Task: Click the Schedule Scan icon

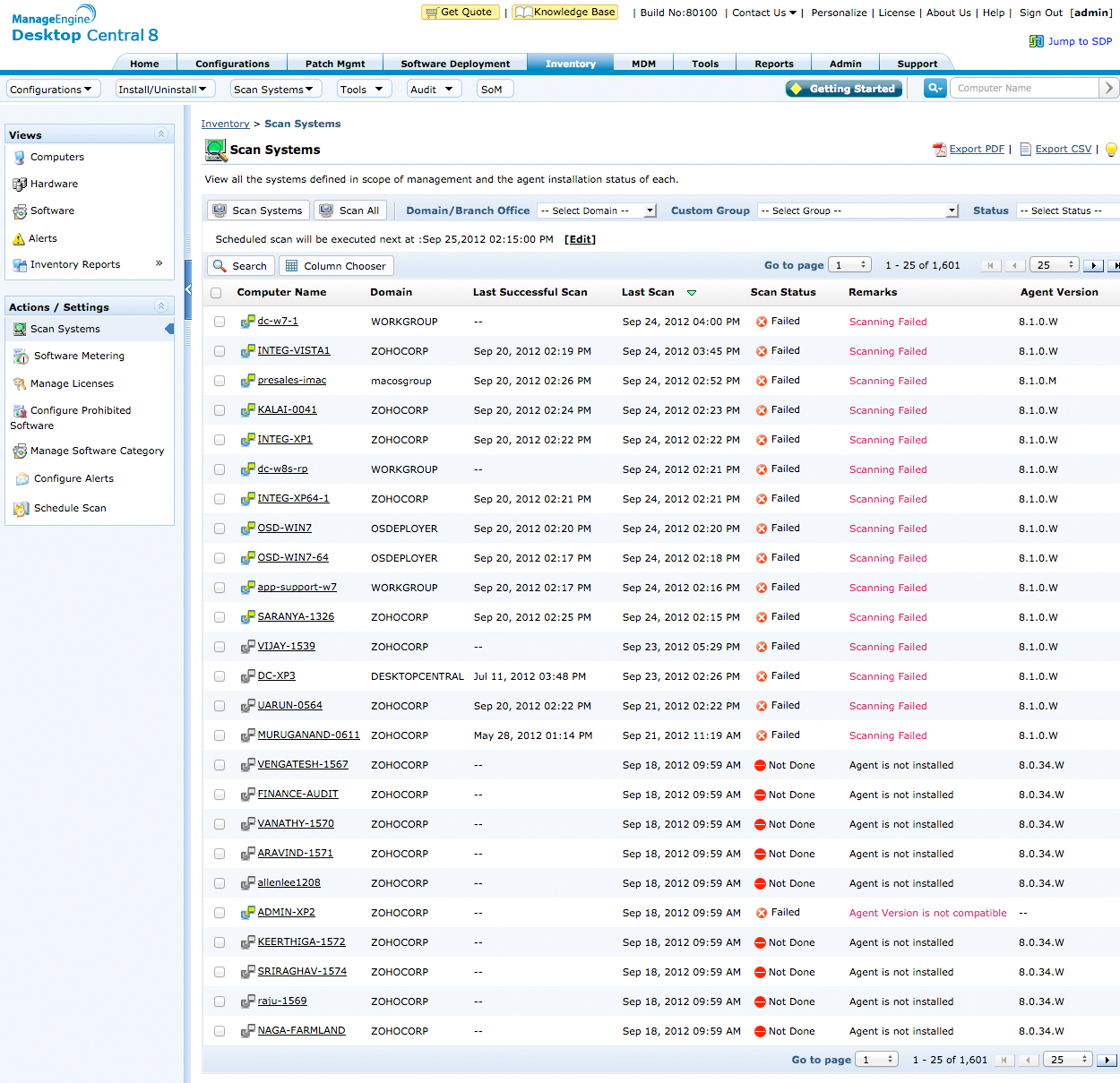Action: coord(22,509)
